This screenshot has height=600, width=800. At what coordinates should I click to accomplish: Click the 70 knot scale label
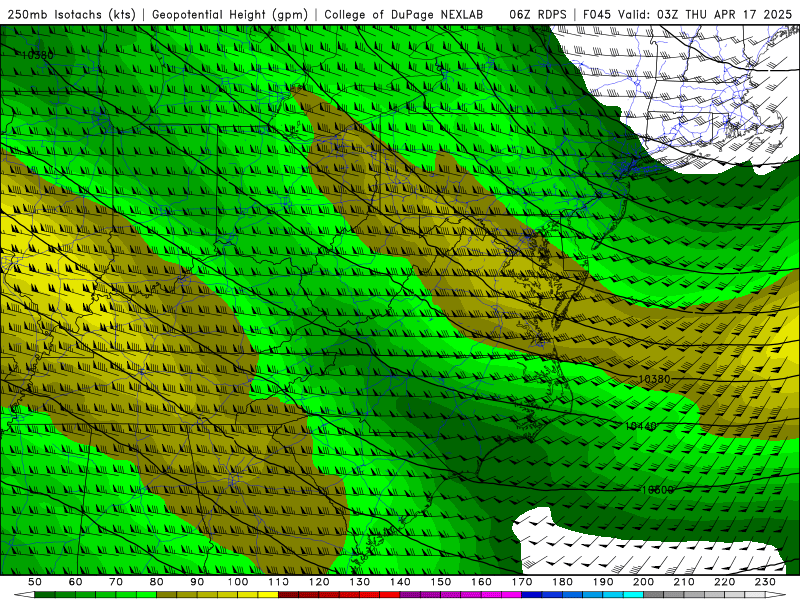click(116, 582)
